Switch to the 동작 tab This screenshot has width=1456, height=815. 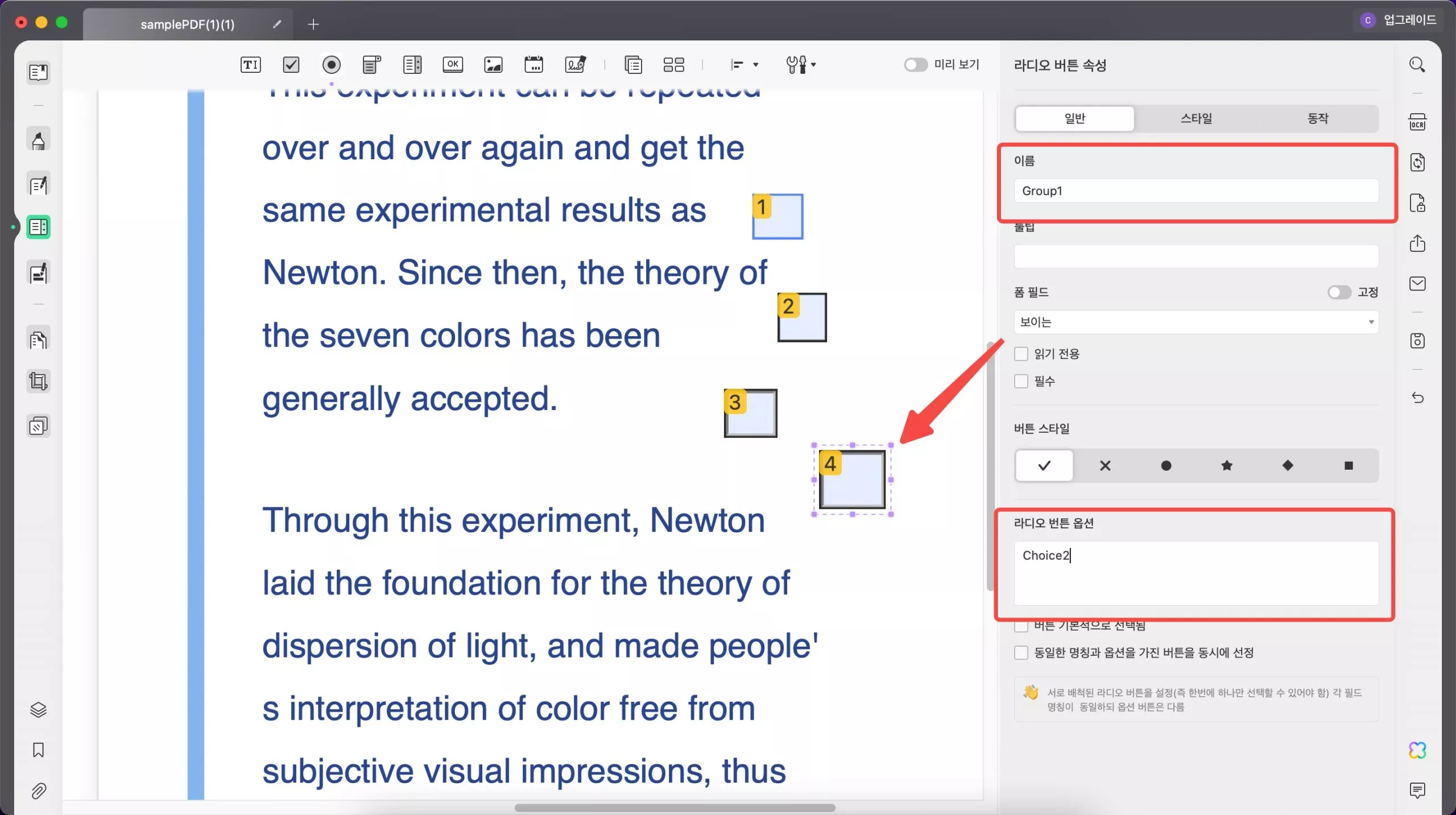pyautogui.click(x=1317, y=118)
